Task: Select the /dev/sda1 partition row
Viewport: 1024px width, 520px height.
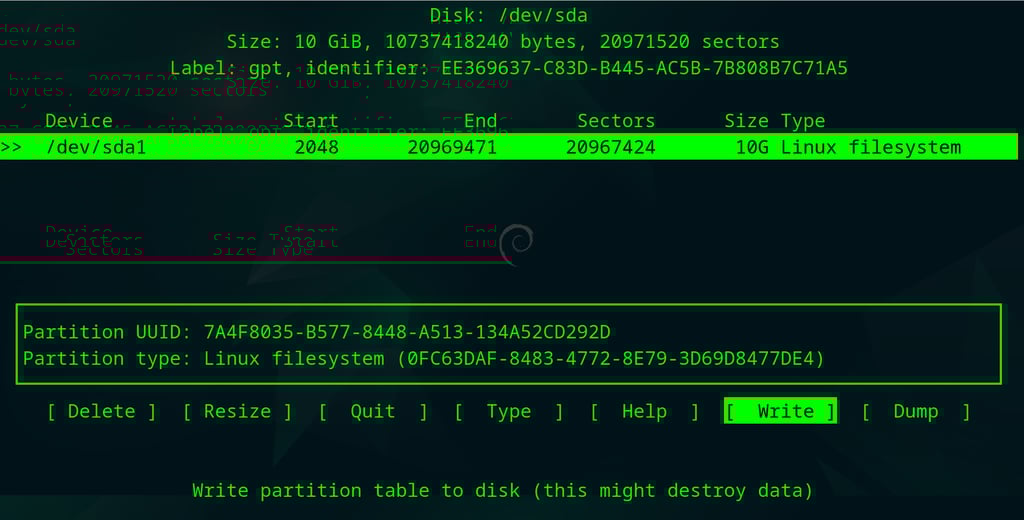Action: coord(509,146)
